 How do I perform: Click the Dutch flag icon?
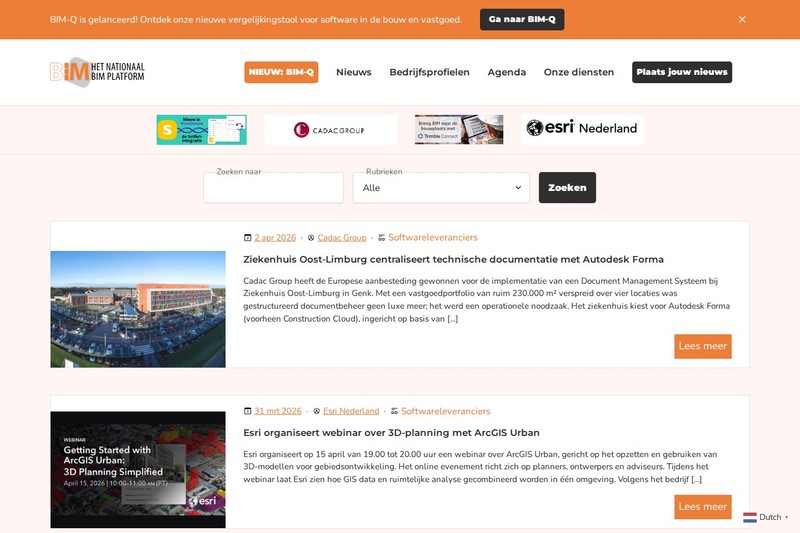tap(749, 517)
